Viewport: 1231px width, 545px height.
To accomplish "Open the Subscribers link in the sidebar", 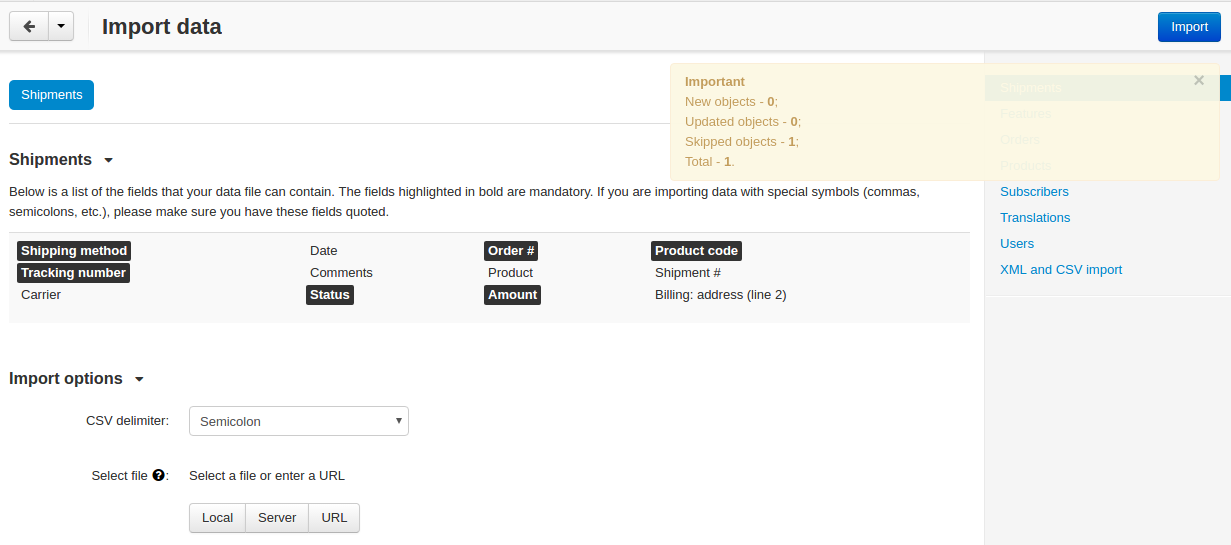I will pos(1034,192).
